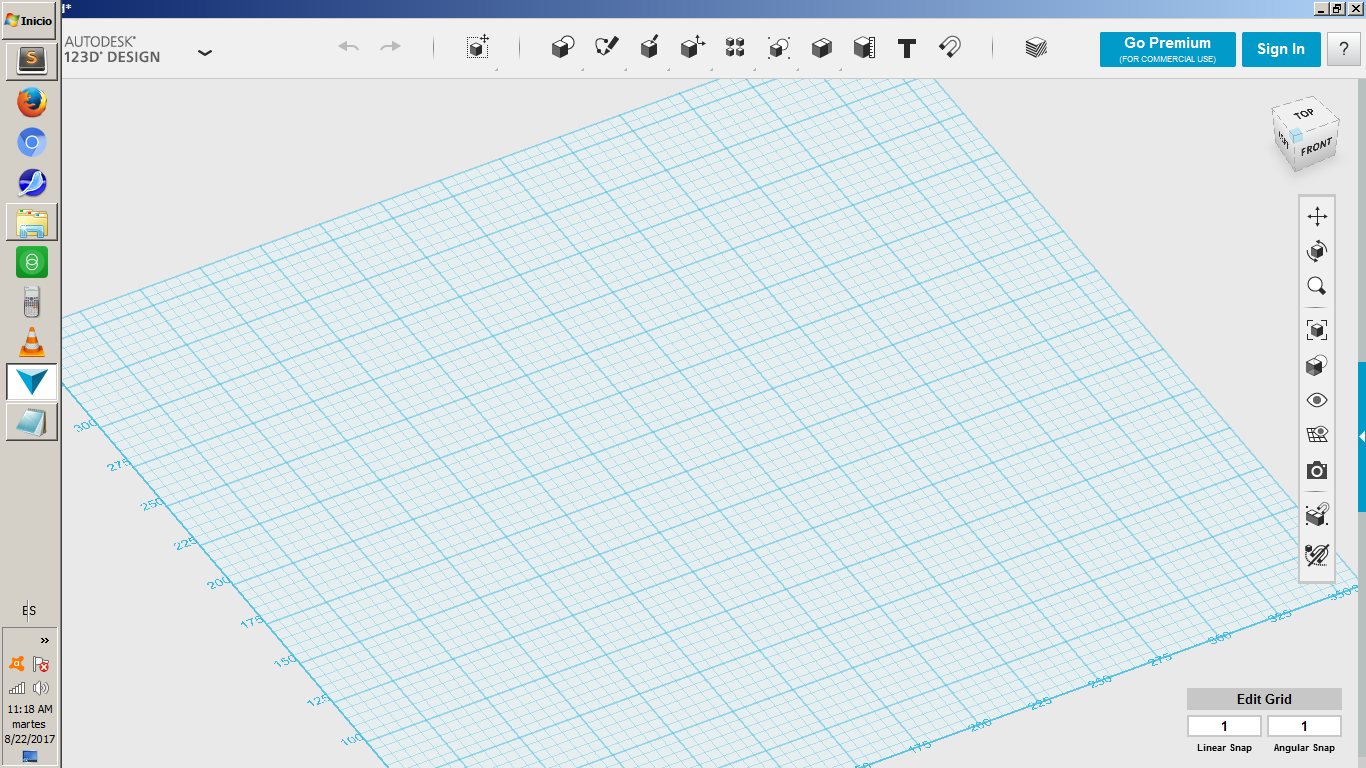Open the Sketch tool

(606, 47)
